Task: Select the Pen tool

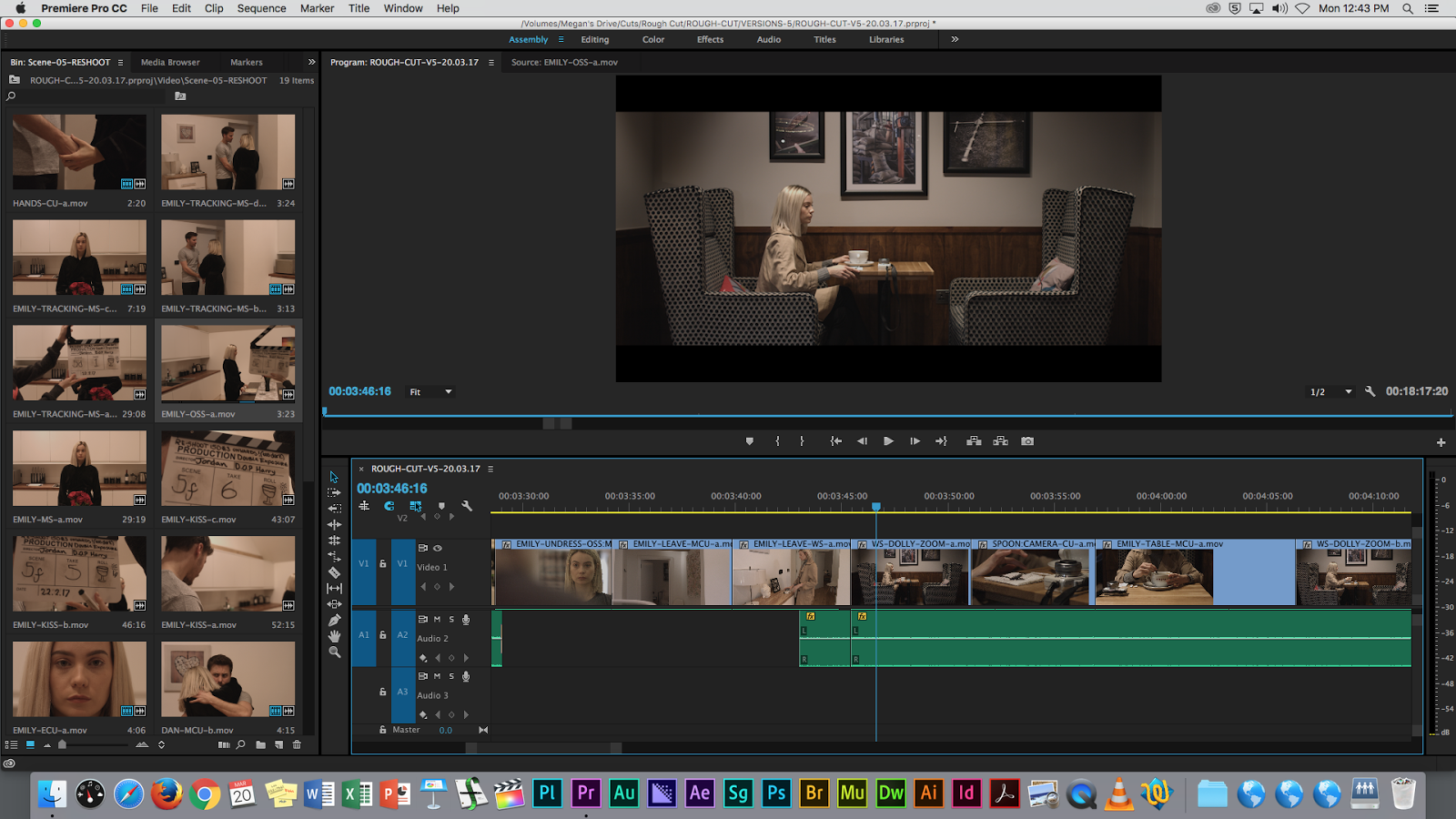Action: (334, 620)
